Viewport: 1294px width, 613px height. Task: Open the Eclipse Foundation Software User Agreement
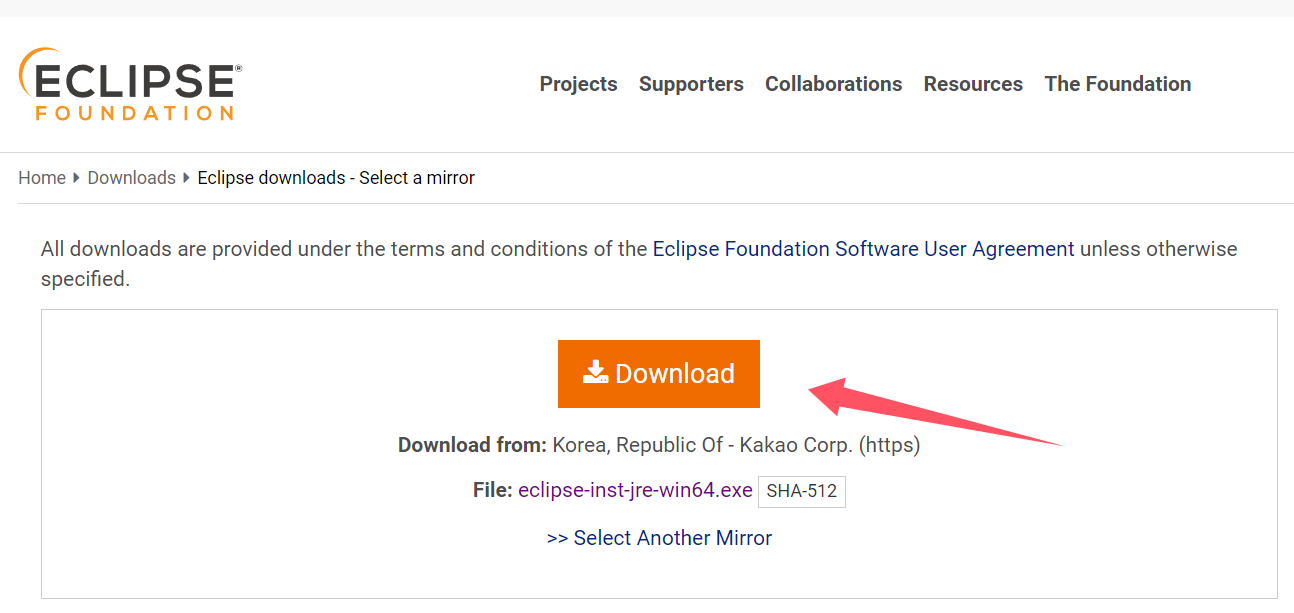point(863,249)
